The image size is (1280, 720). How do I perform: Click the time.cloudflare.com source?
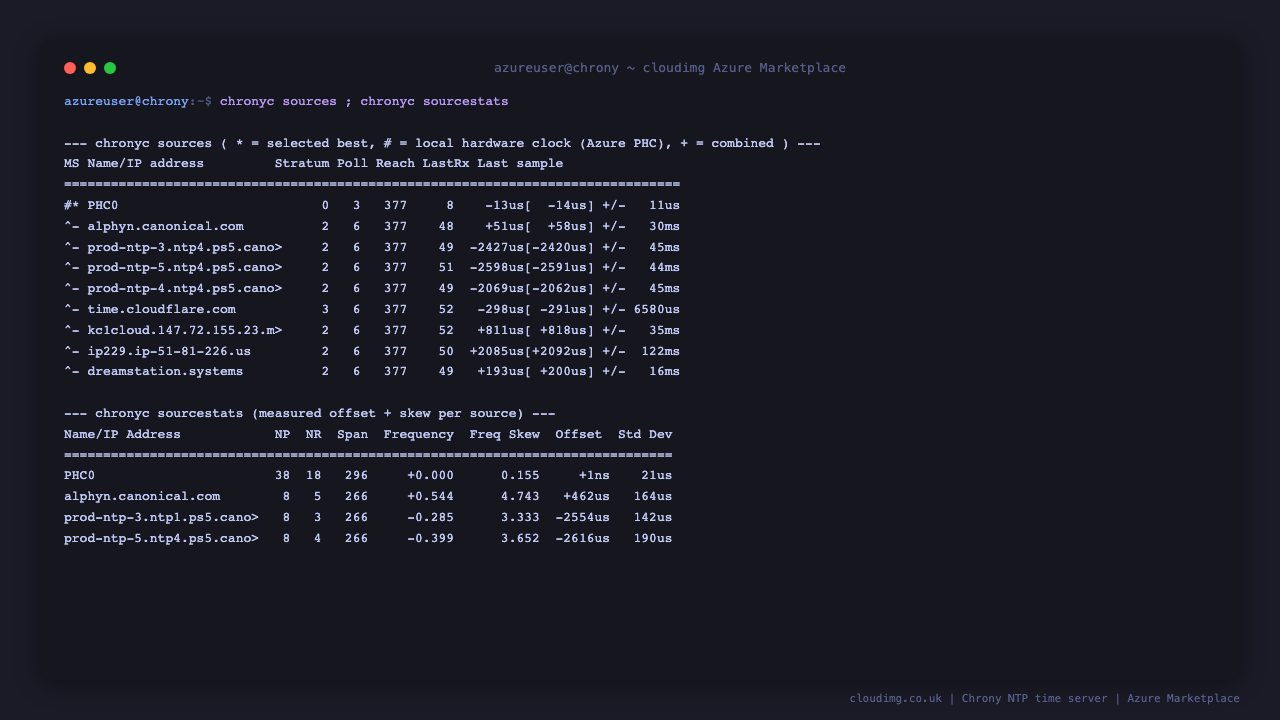[x=161, y=309]
